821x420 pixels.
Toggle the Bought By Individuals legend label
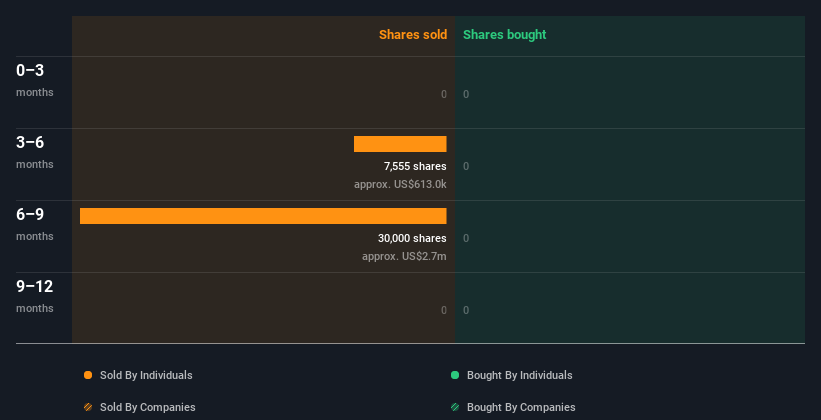(x=519, y=375)
